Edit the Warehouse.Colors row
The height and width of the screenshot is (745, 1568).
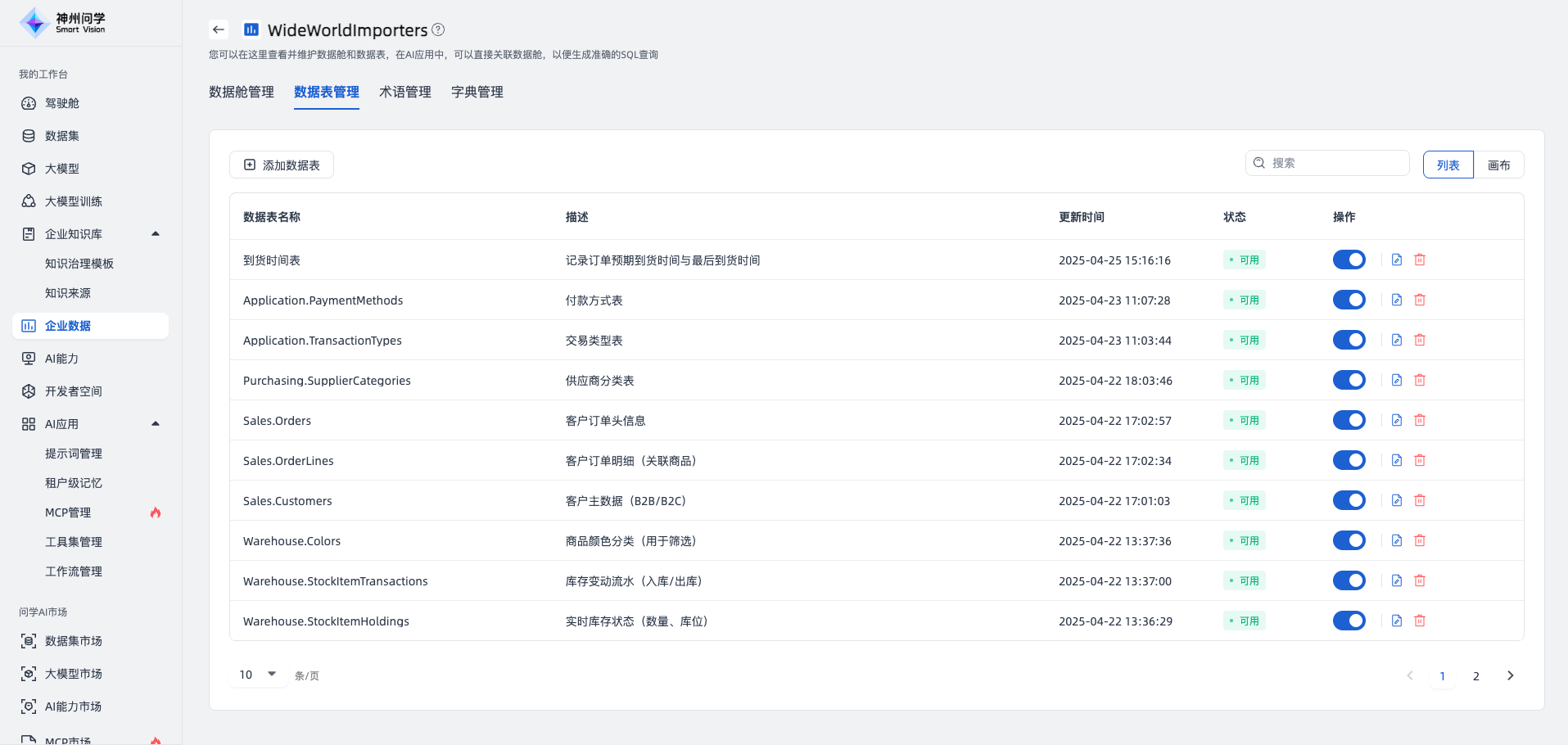click(1397, 540)
